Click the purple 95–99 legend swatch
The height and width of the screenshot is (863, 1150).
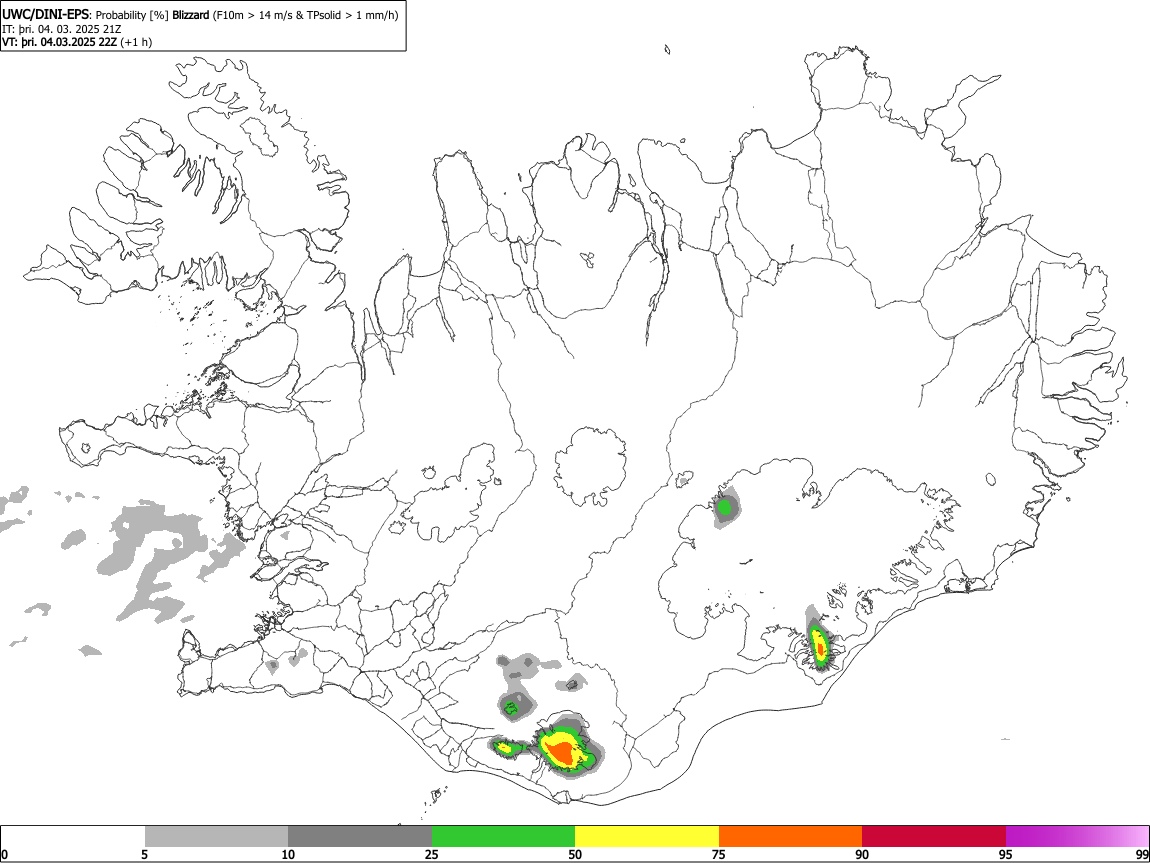(x=1077, y=836)
